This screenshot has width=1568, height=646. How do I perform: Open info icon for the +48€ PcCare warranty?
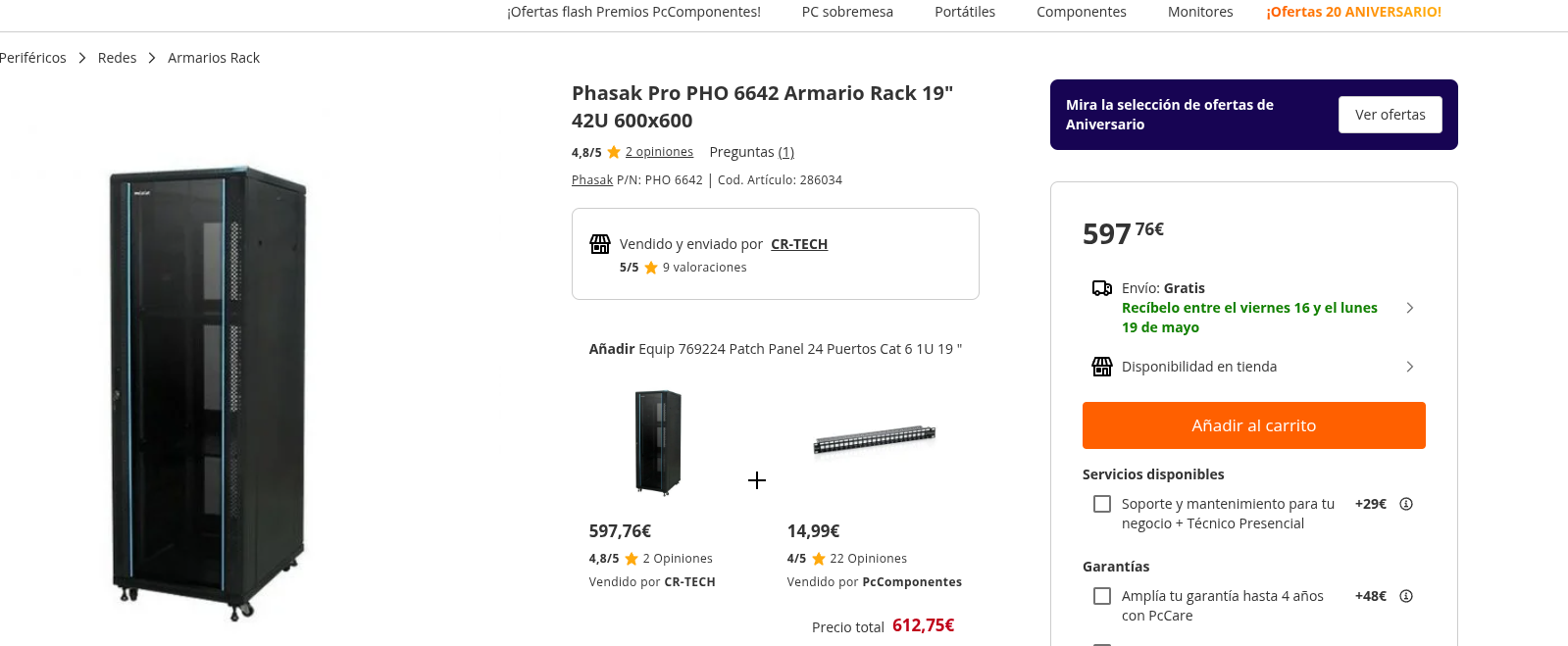point(1406,596)
